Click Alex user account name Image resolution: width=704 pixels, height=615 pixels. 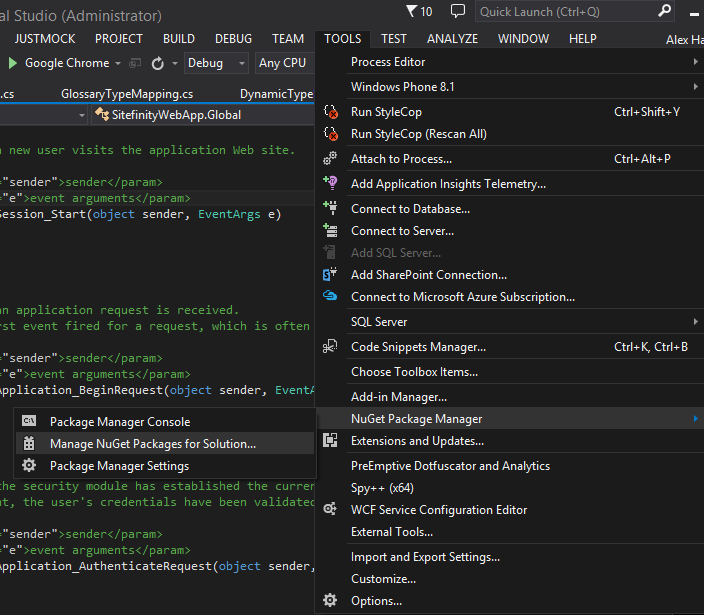(x=685, y=40)
